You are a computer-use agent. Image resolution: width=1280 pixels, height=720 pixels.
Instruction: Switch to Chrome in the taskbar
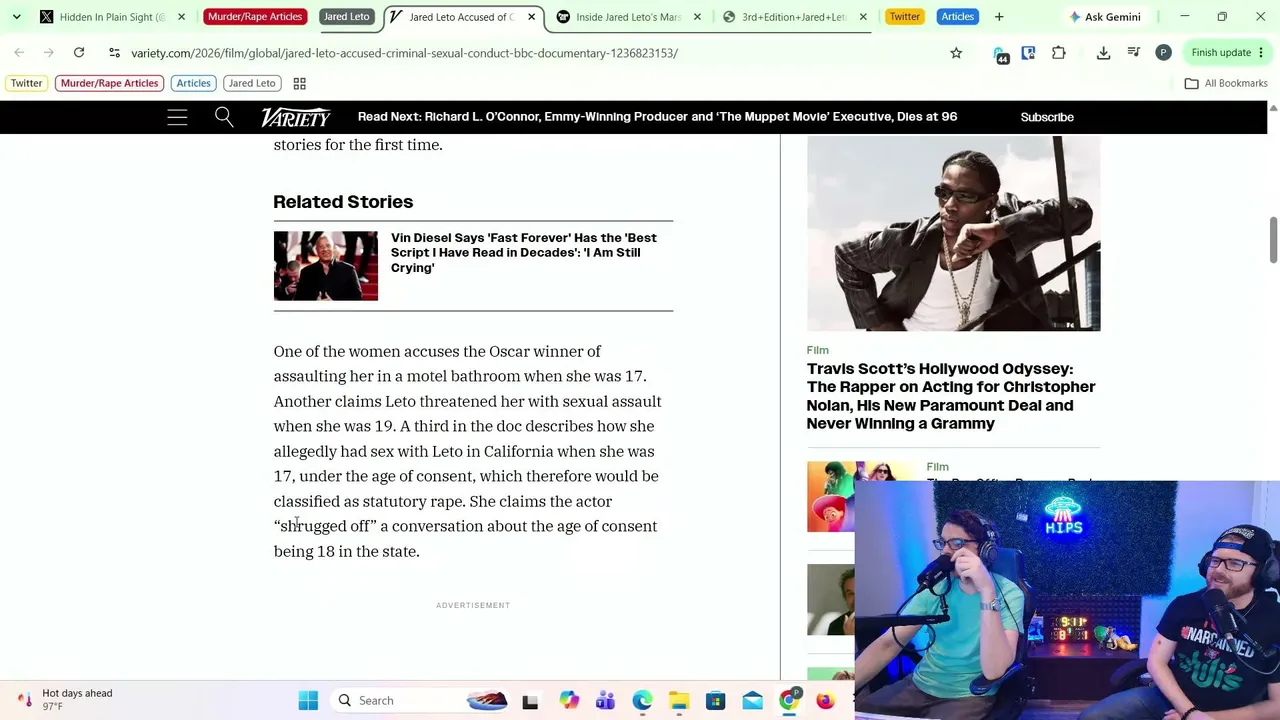[x=789, y=701]
